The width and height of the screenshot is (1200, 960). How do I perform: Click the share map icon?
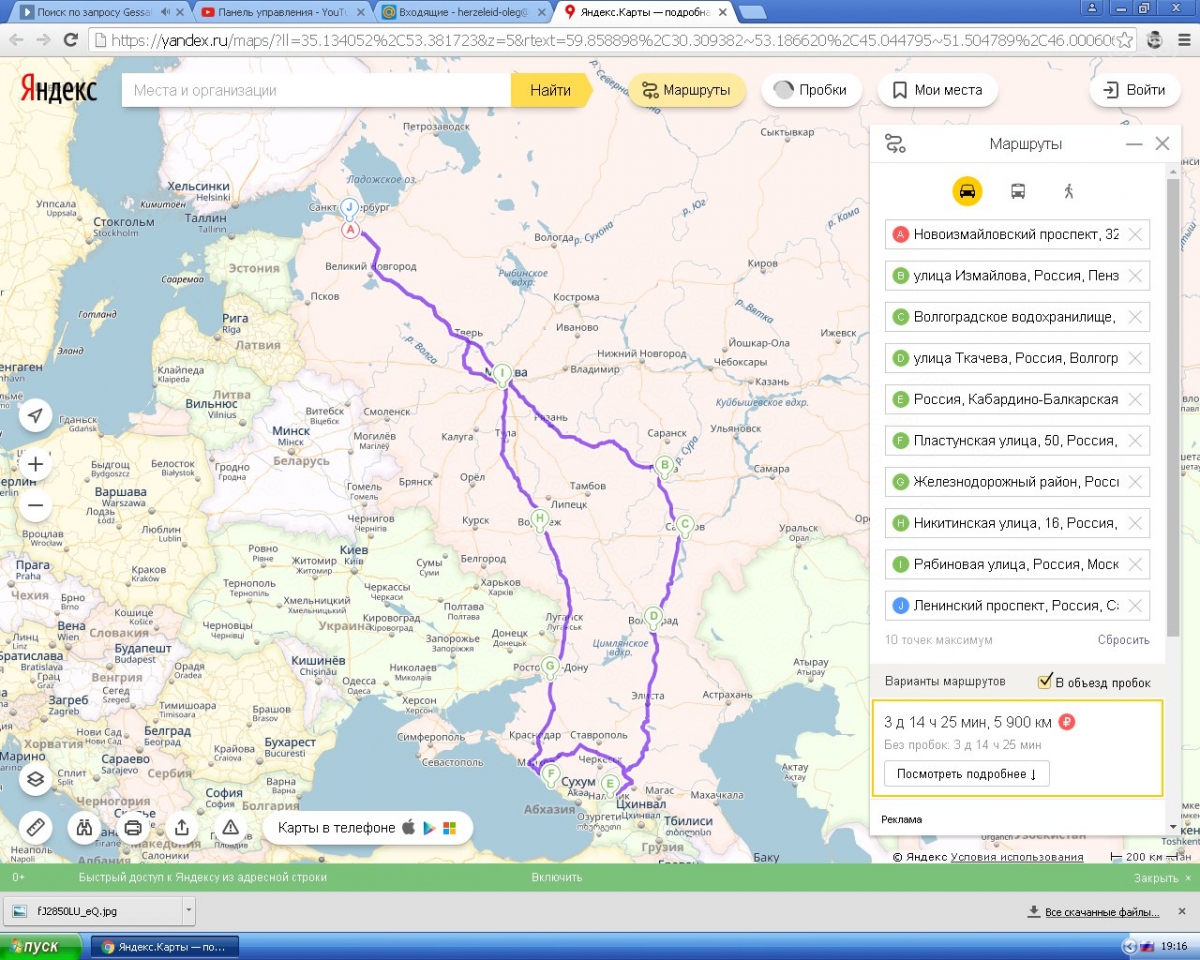[182, 827]
